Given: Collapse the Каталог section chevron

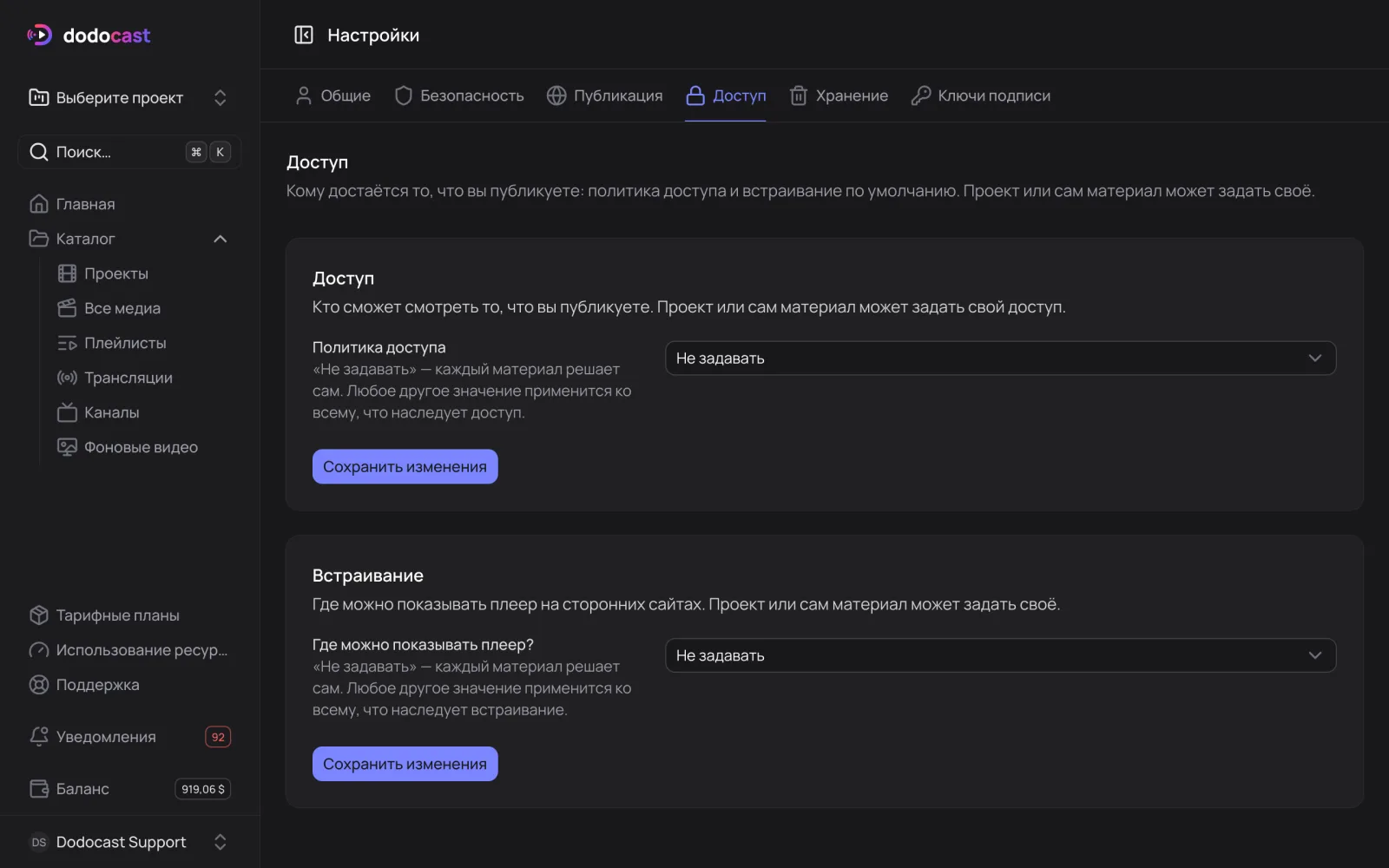Looking at the screenshot, I should click(x=221, y=239).
